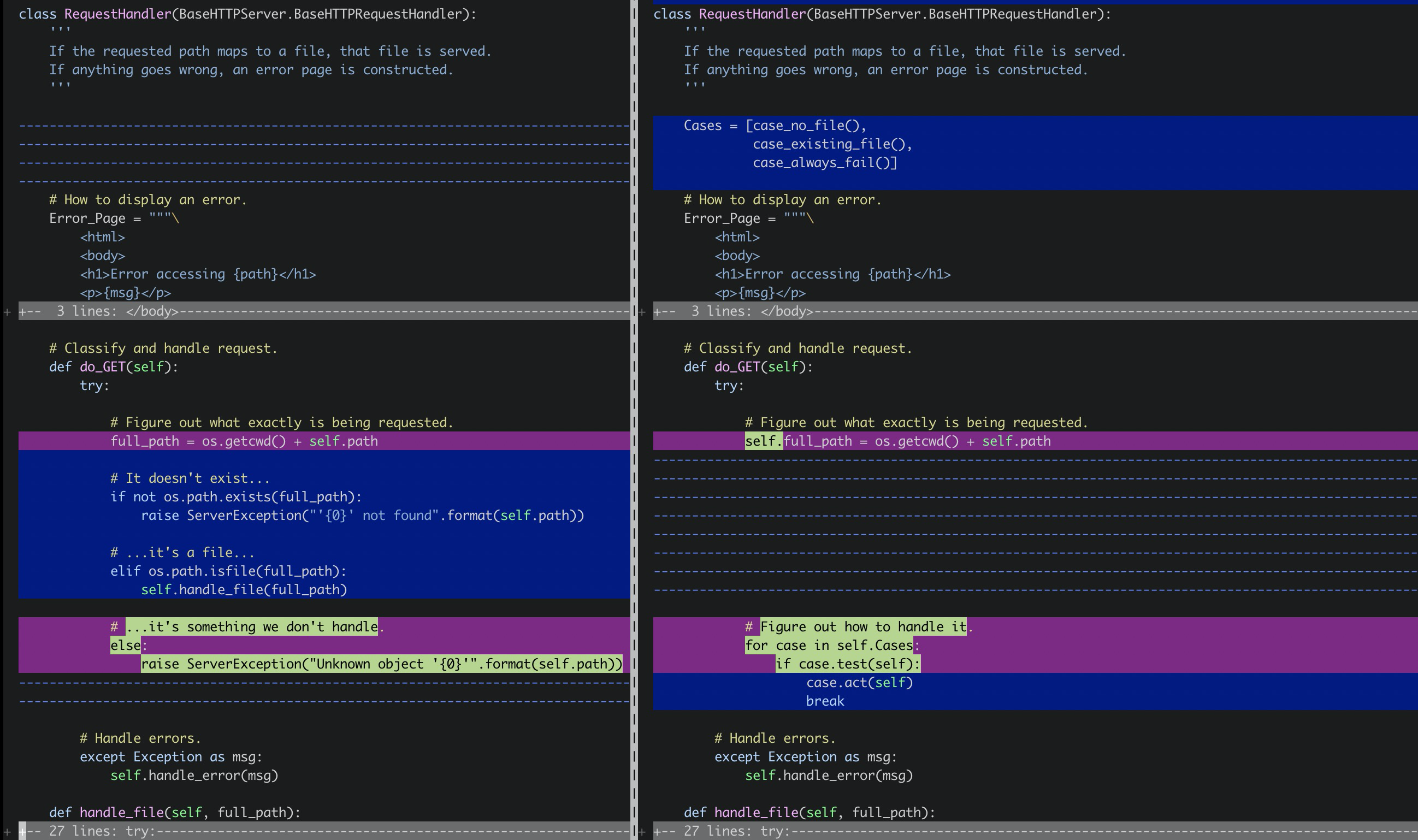Click "self.handle_error(msg)" in the right pane
Screen dimensions: 1418x840
[829, 775]
